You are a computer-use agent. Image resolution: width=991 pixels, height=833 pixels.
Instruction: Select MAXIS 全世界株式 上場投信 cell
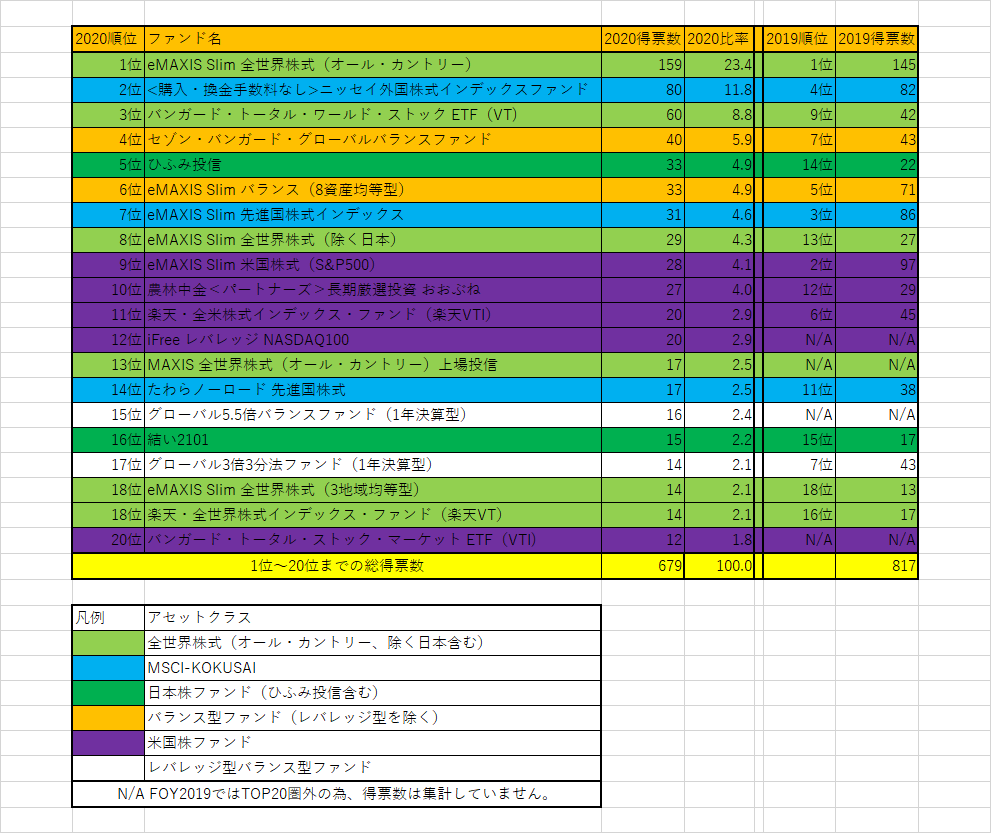(x=373, y=365)
